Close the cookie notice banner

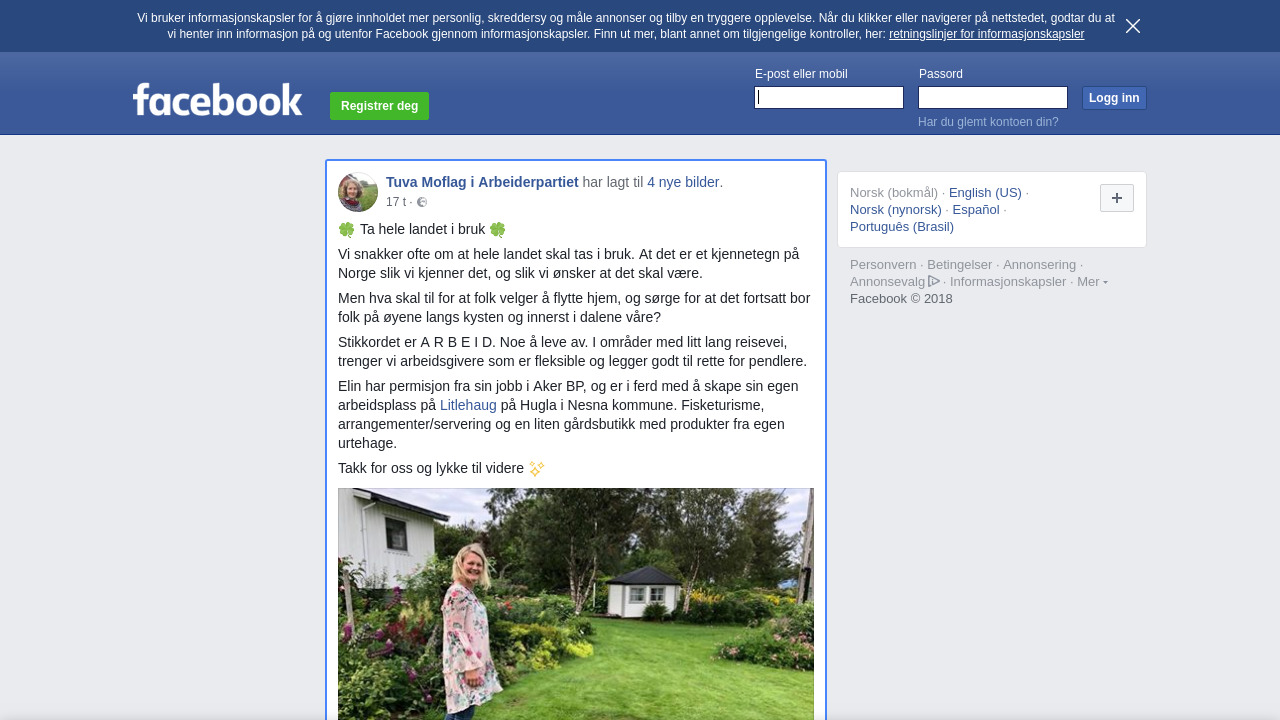click(1133, 26)
